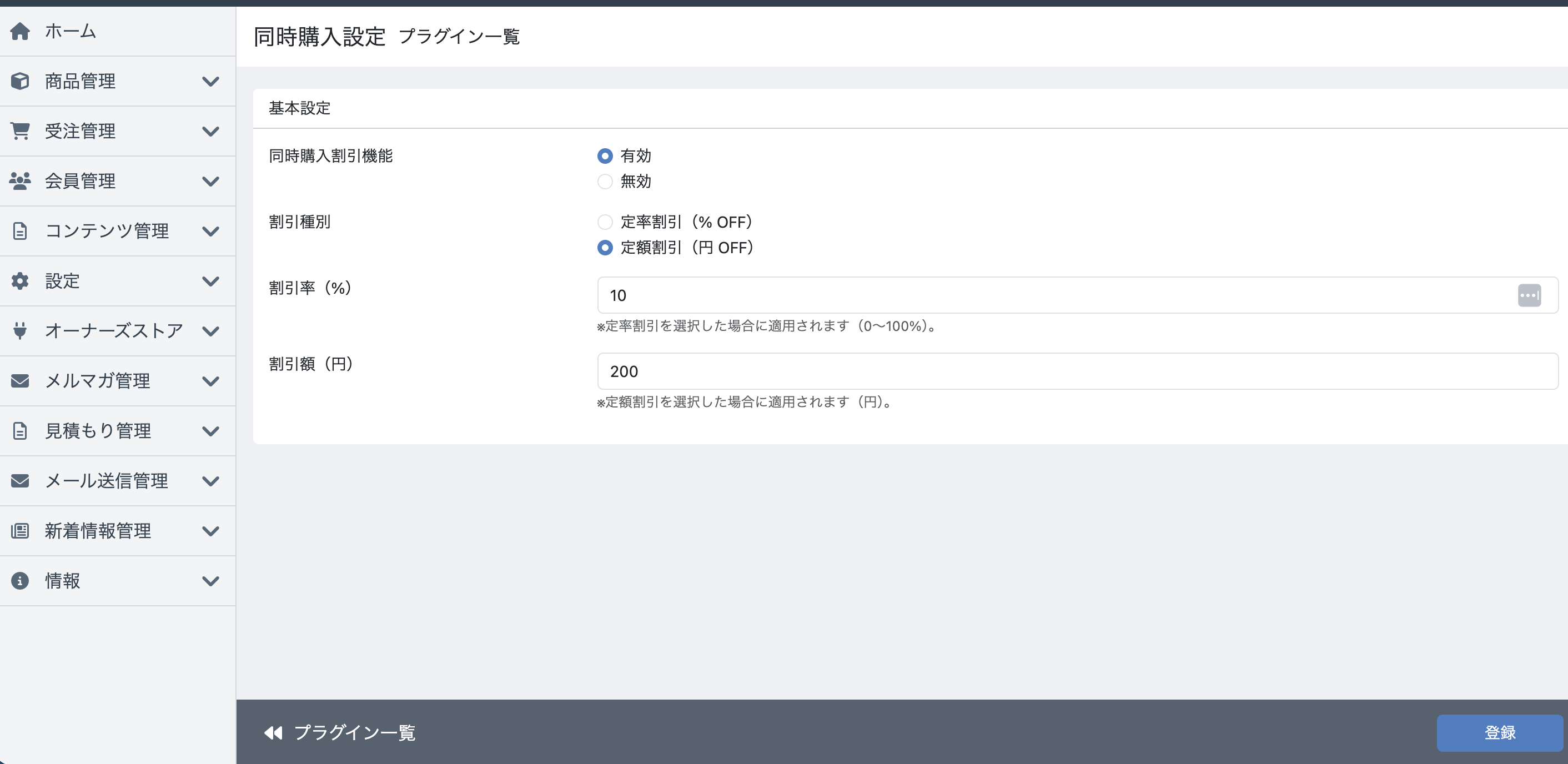The width and height of the screenshot is (1568, 764).
Task: Expand the コンテンツ管理 chevron
Action: click(x=210, y=231)
